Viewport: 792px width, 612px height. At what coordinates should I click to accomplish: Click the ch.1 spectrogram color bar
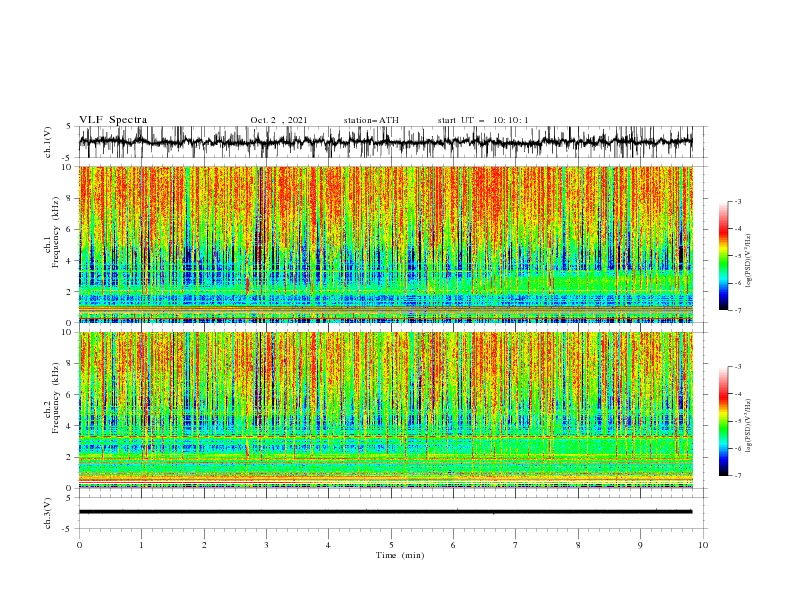(x=723, y=255)
